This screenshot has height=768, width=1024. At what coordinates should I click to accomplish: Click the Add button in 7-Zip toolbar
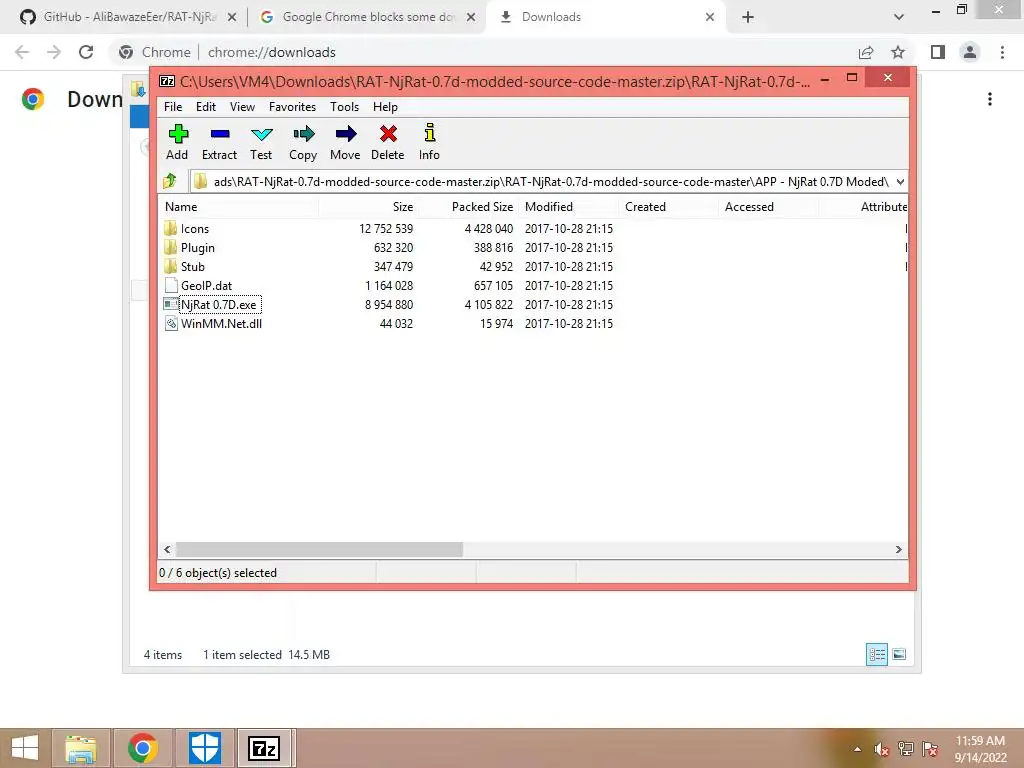177,142
